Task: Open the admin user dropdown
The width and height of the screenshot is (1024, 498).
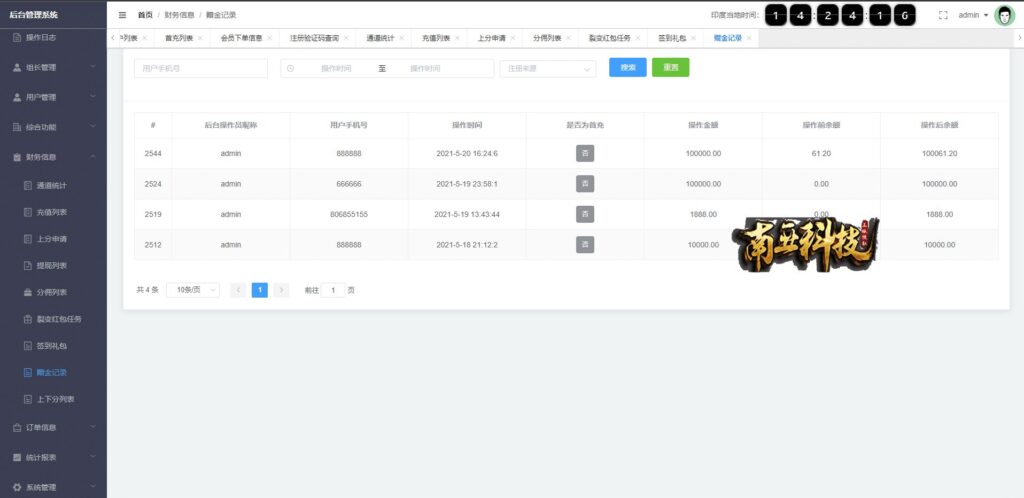Action: [x=973, y=15]
